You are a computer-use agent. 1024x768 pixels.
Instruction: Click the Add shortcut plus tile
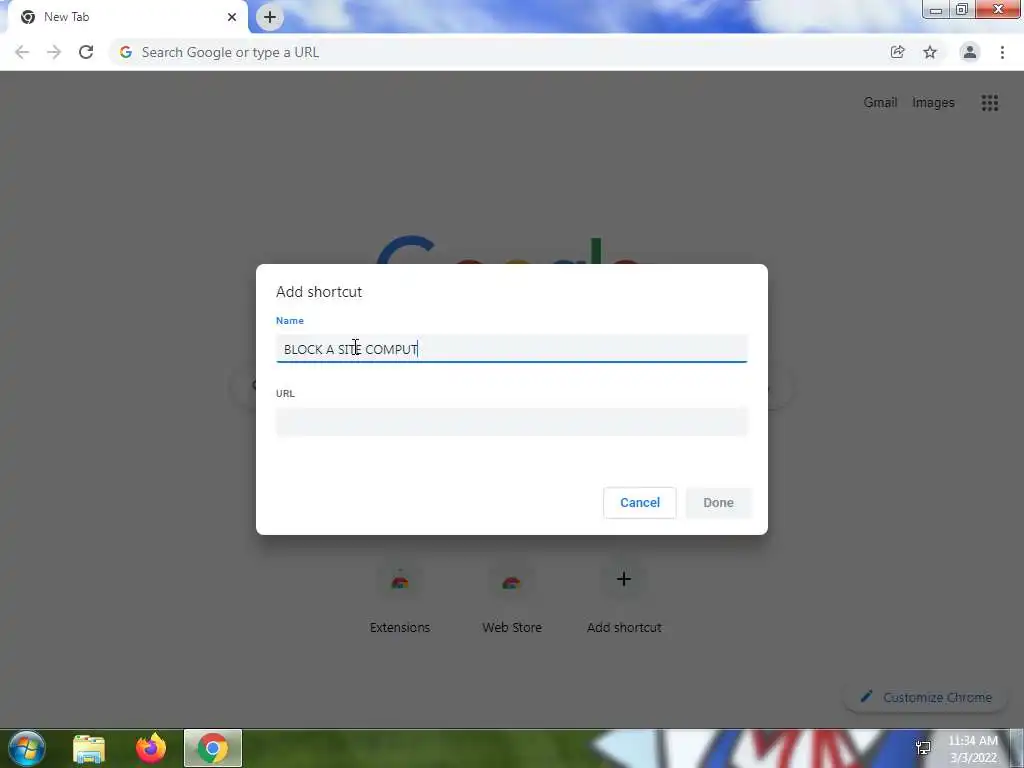pyautogui.click(x=624, y=598)
